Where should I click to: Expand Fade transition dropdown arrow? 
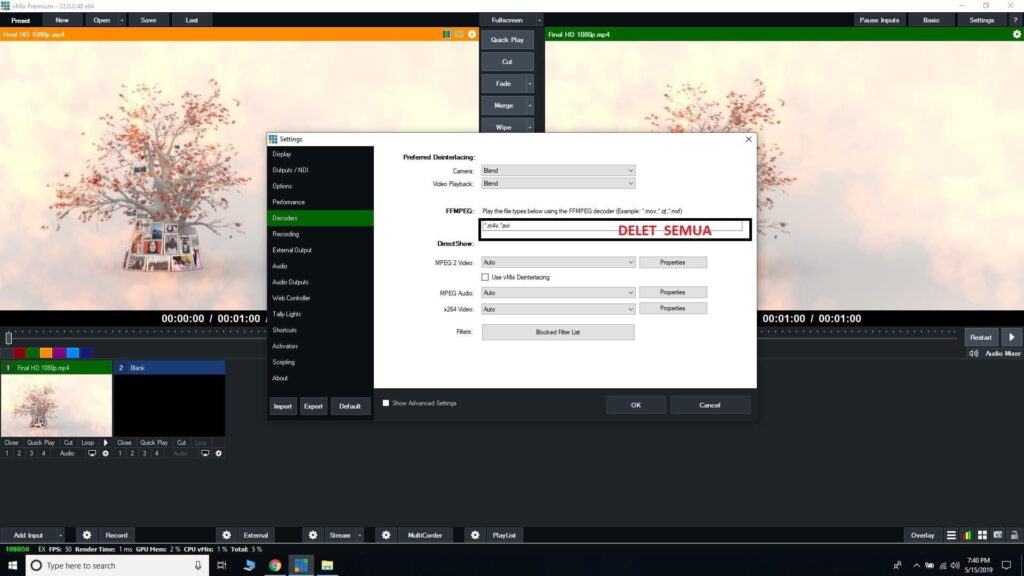click(x=530, y=84)
